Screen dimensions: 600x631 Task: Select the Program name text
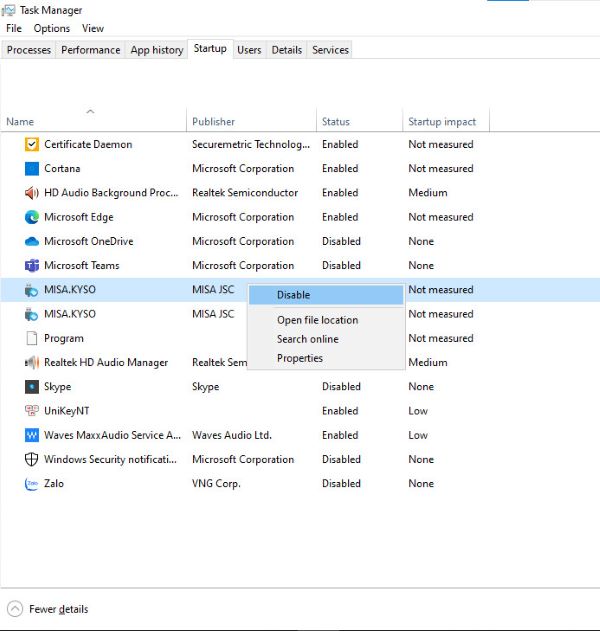click(x=64, y=338)
